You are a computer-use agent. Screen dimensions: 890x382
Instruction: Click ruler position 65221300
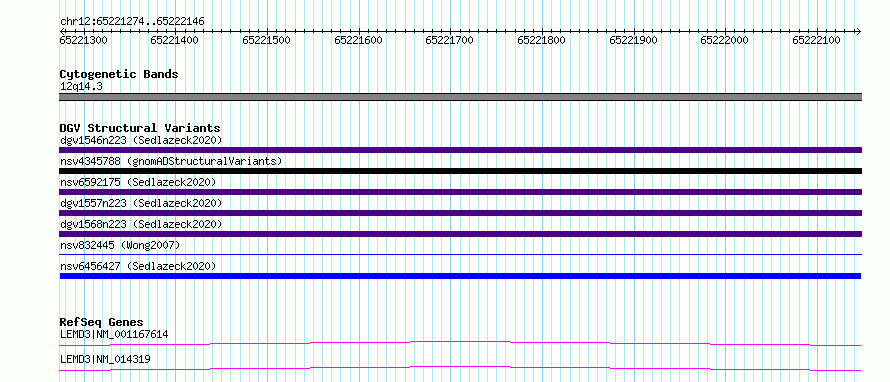(x=83, y=40)
